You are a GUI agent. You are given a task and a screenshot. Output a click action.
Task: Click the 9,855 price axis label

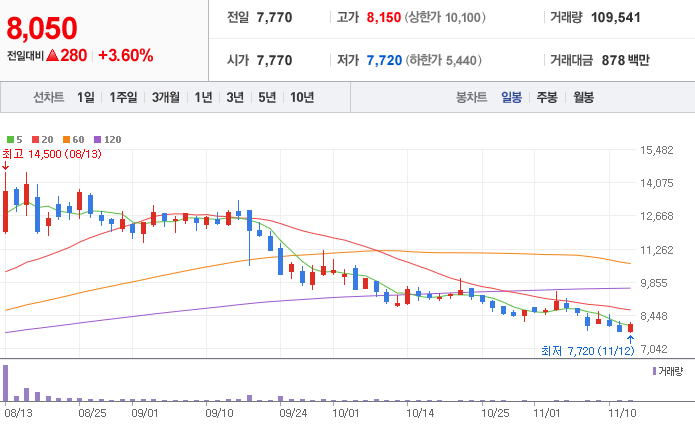[x=656, y=283]
